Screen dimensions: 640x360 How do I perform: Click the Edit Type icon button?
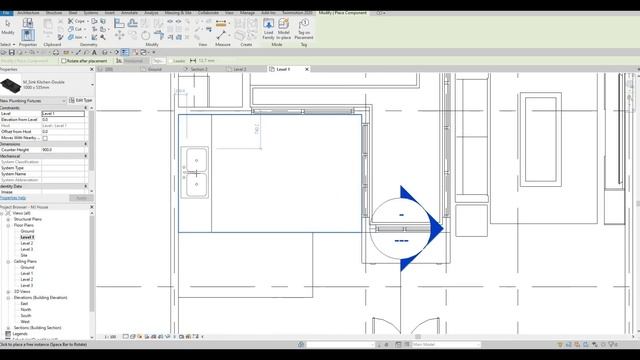click(81, 100)
